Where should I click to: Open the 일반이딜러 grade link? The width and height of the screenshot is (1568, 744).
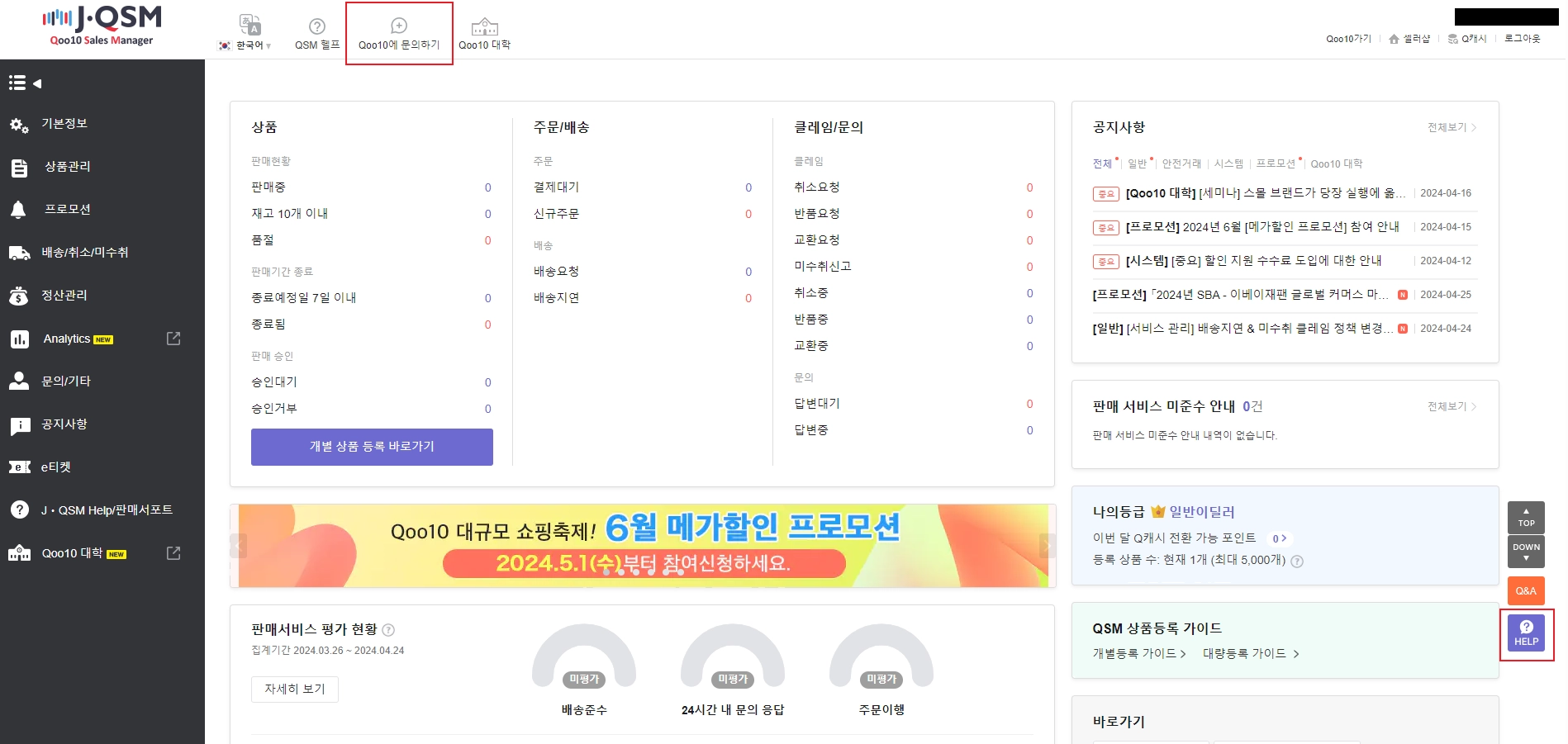click(x=1201, y=512)
